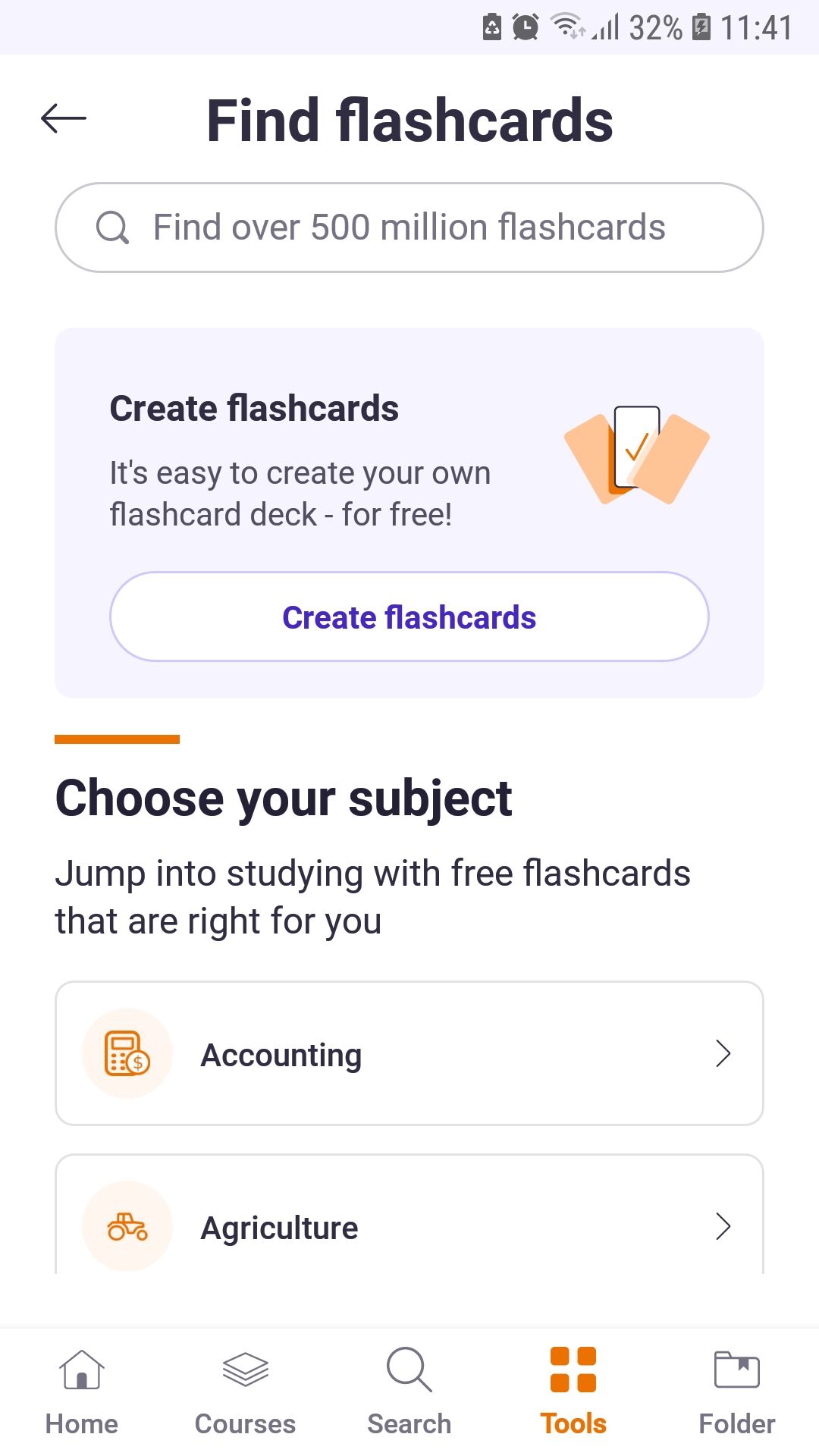The height and width of the screenshot is (1456, 819).
Task: Select the Tools grid icon
Action: click(574, 1370)
